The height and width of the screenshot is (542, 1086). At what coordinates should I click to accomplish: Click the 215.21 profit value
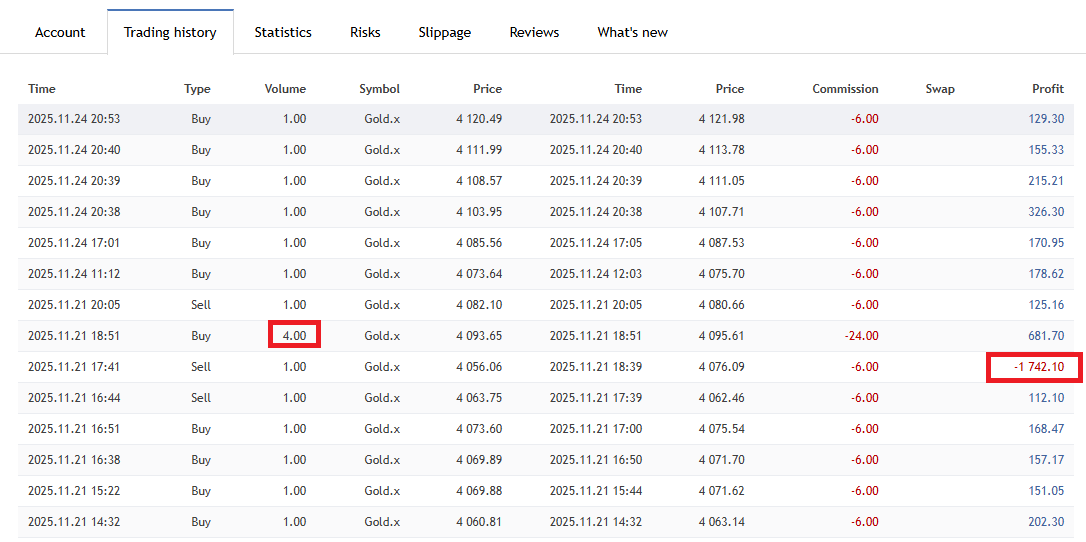pos(1047,181)
